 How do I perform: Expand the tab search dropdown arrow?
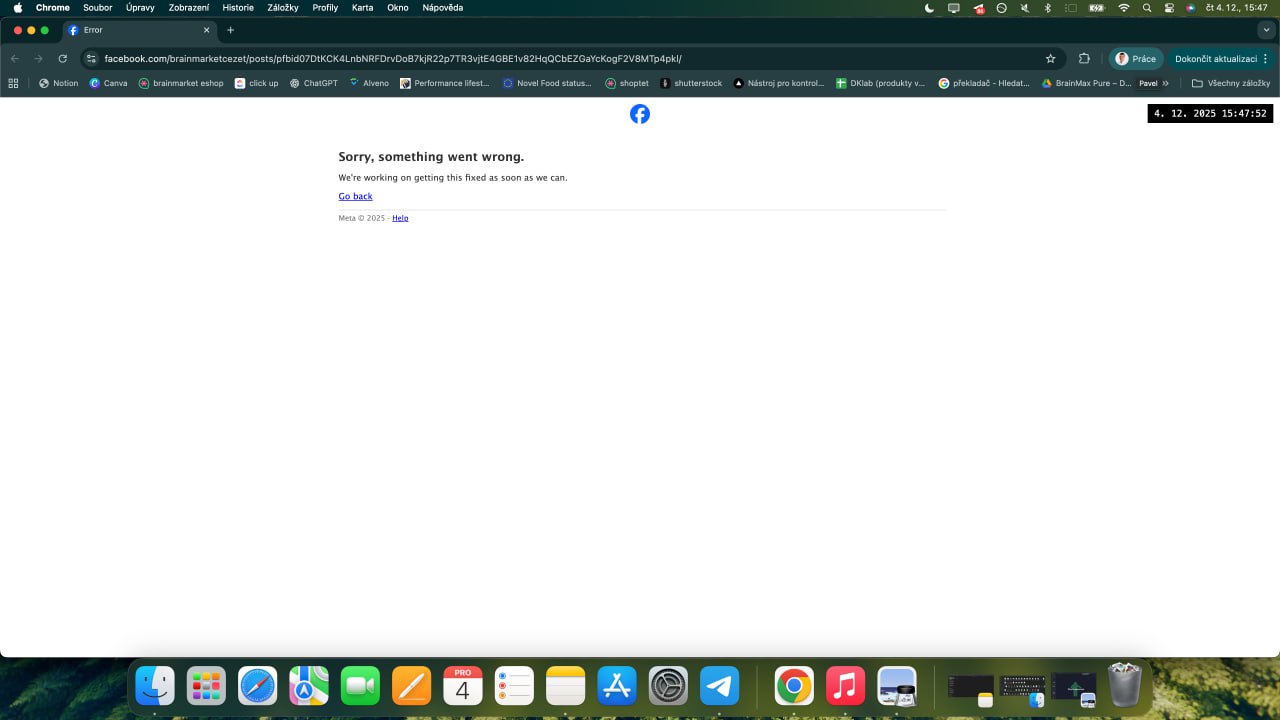(x=1266, y=30)
